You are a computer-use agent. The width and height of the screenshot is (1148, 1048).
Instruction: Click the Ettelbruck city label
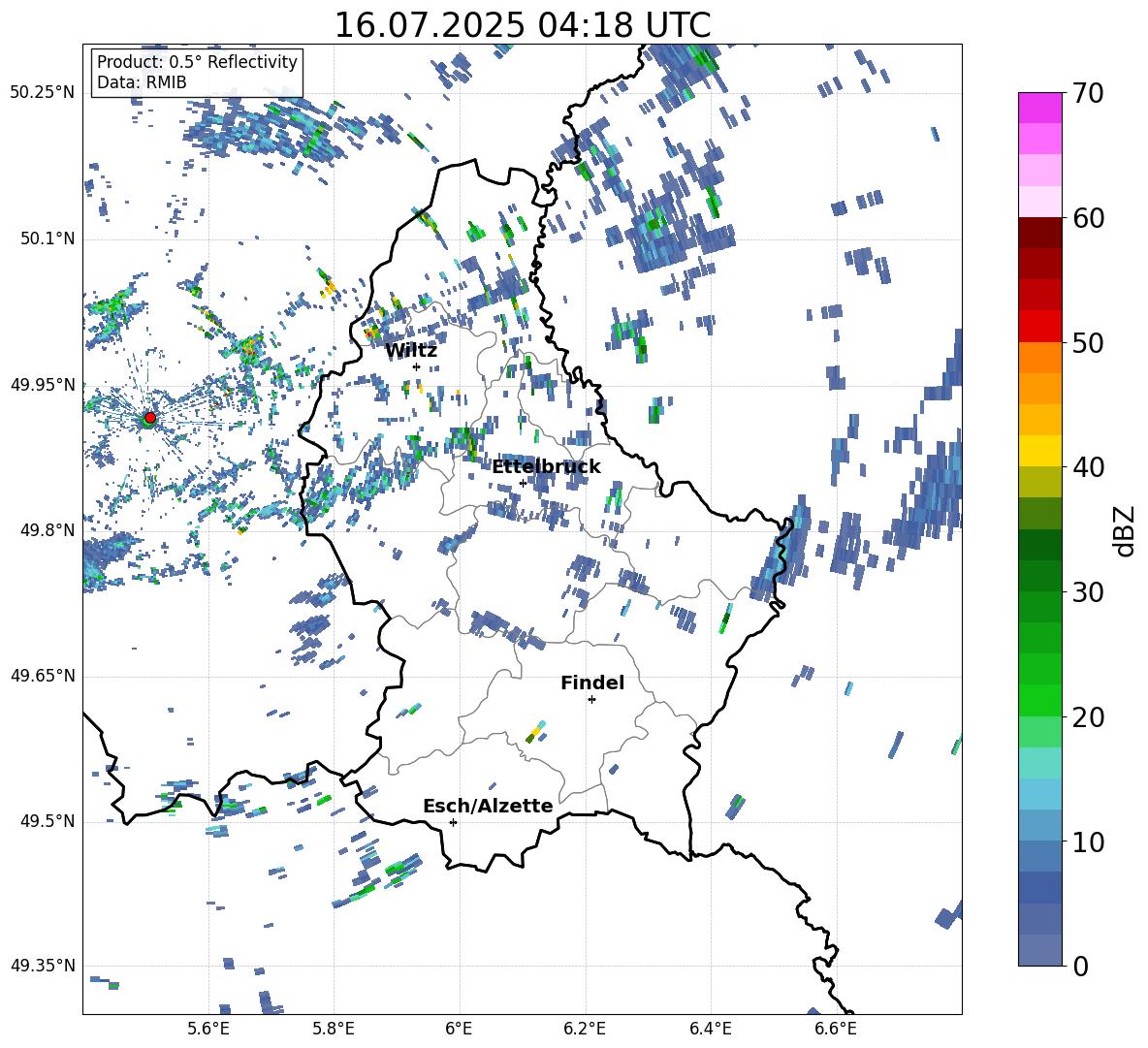(x=546, y=467)
